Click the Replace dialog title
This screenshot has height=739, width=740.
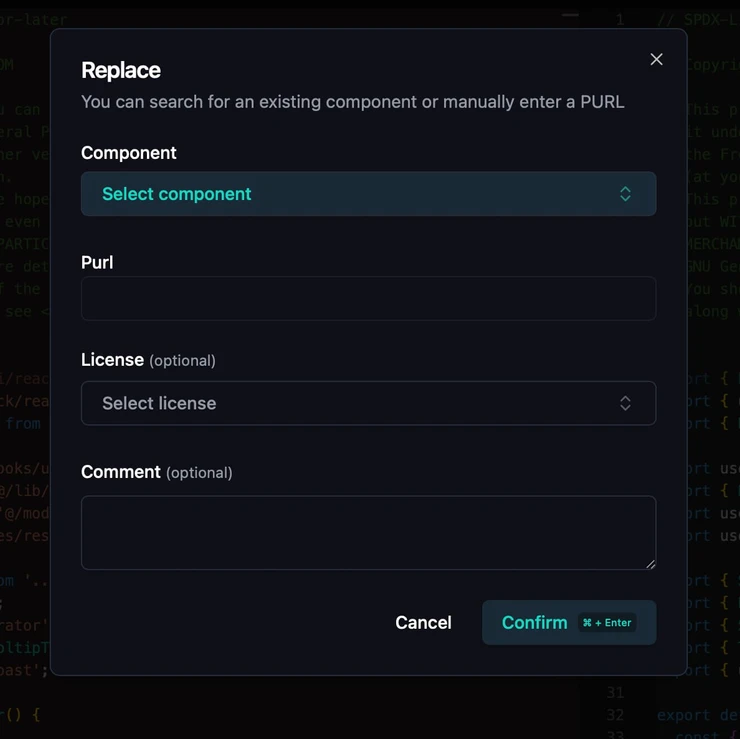[x=121, y=70]
